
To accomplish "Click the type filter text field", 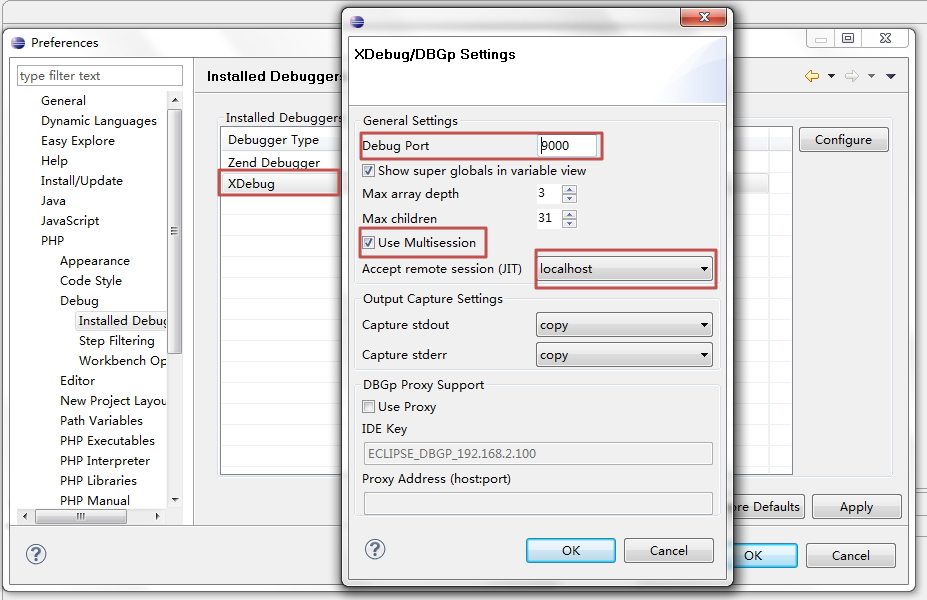I will [x=100, y=76].
